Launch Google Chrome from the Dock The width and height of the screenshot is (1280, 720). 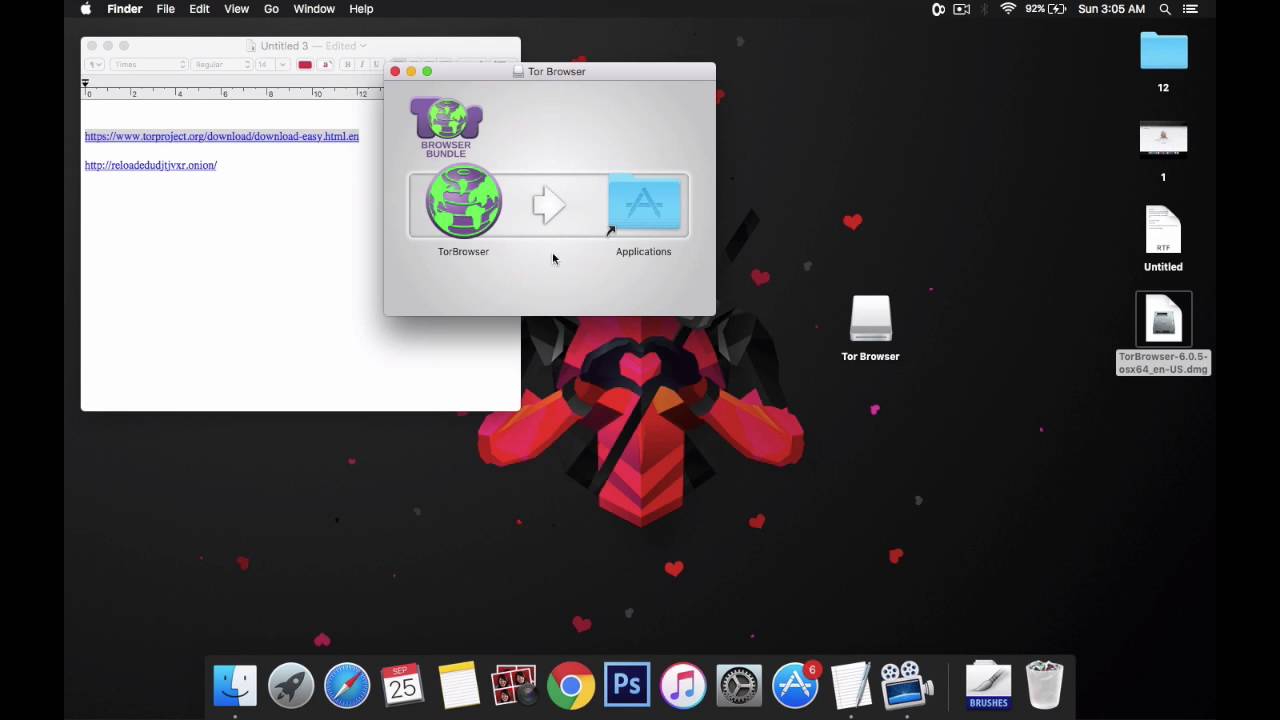[x=571, y=686]
